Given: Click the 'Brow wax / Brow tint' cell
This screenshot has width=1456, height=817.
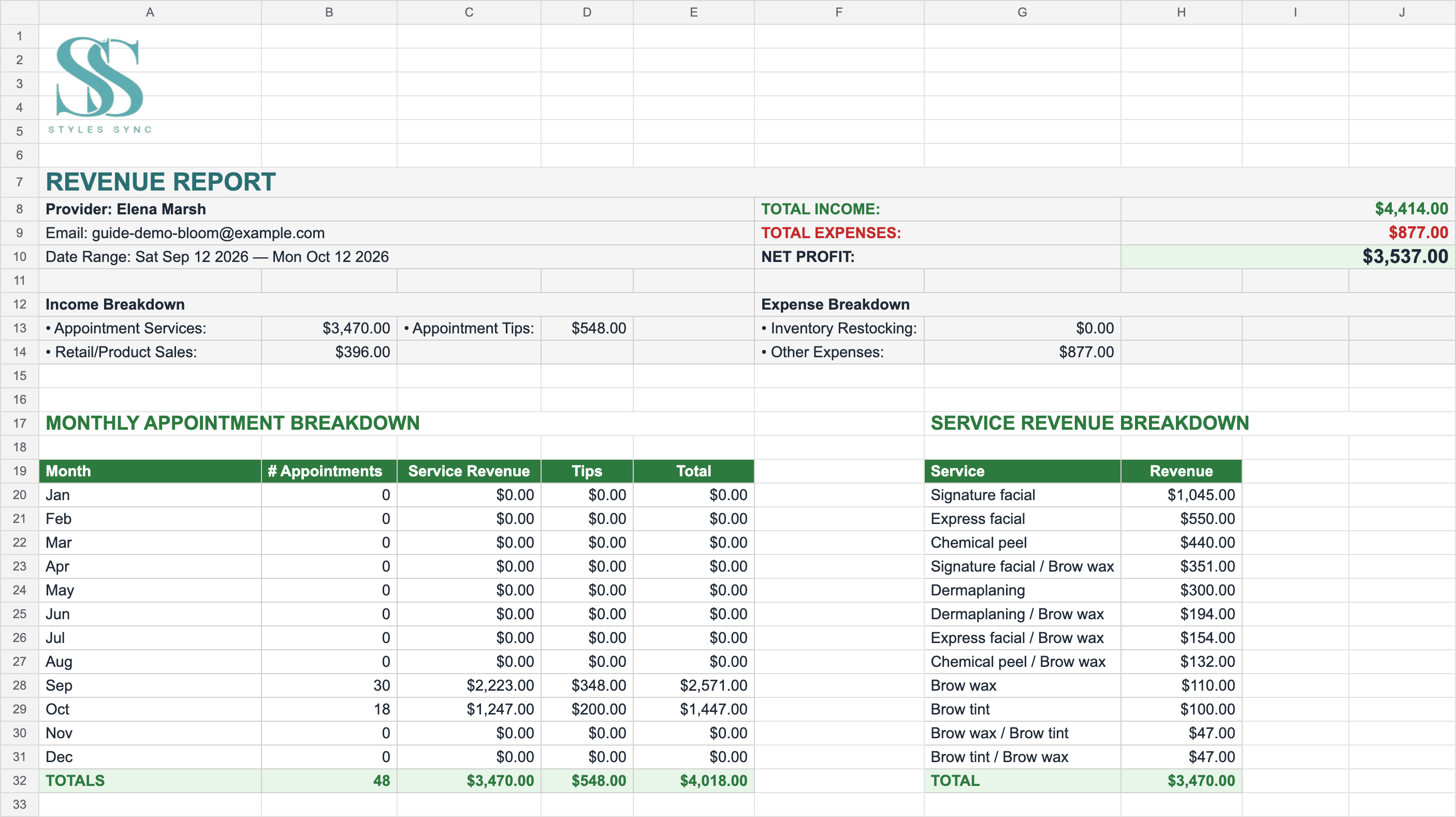Looking at the screenshot, I should (x=1022, y=733).
